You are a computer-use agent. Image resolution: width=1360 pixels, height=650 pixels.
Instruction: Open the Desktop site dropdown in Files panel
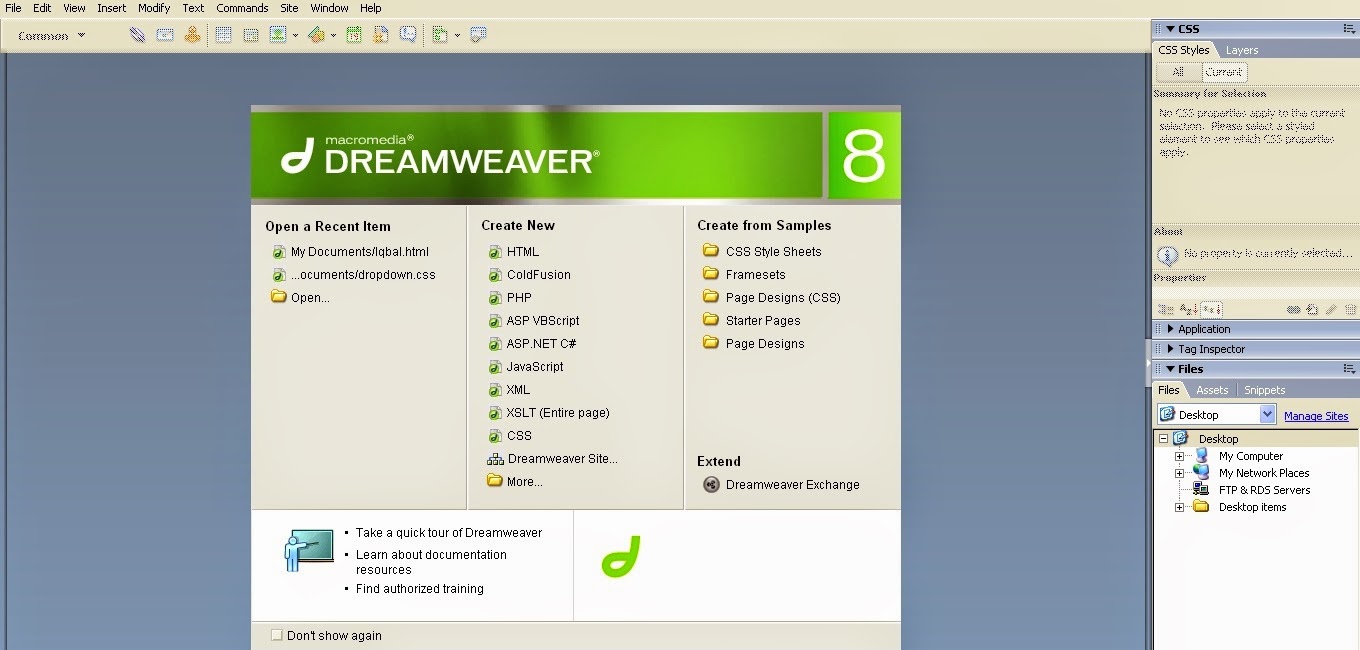point(1270,413)
